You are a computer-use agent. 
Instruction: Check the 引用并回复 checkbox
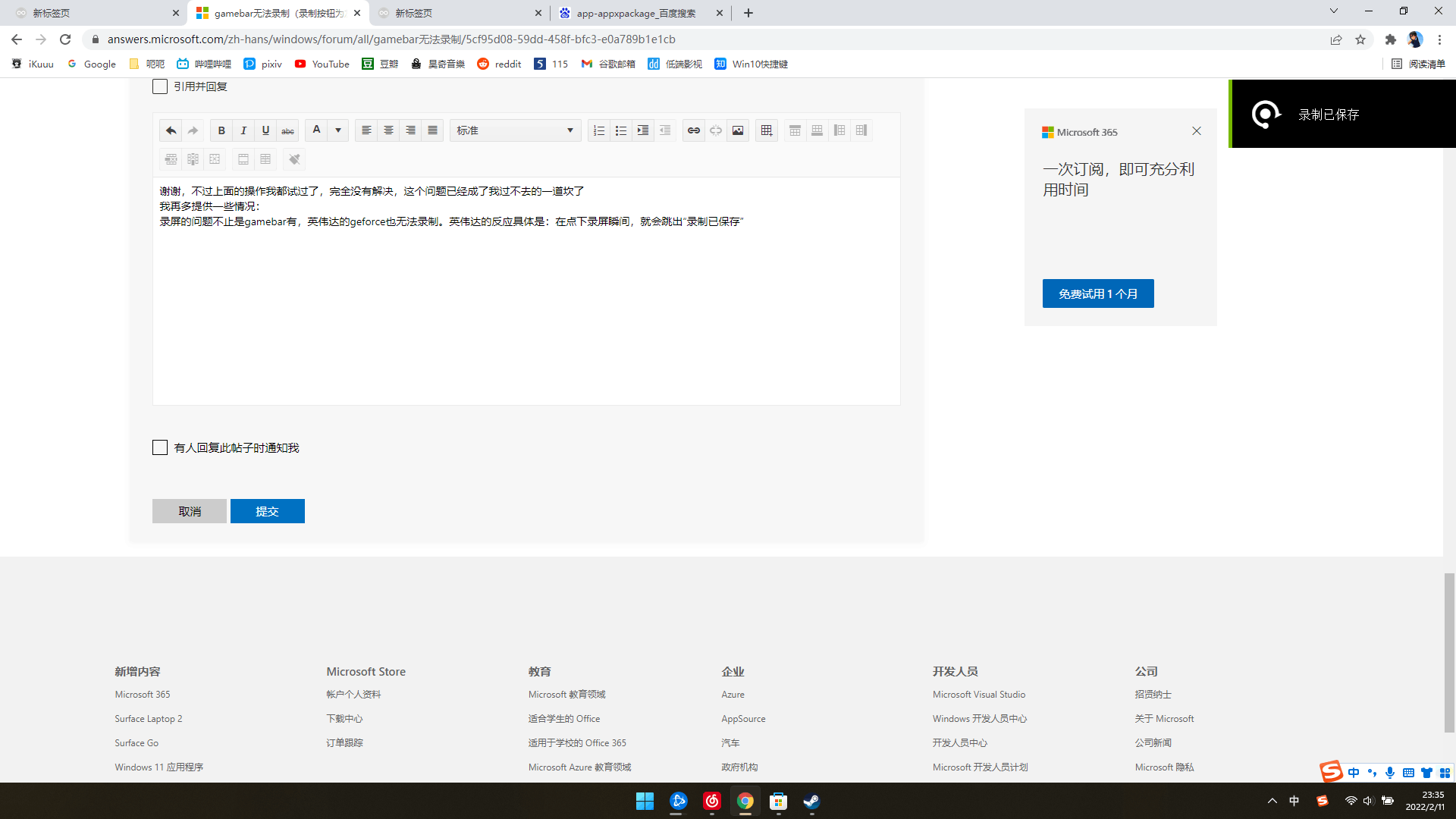tap(160, 86)
